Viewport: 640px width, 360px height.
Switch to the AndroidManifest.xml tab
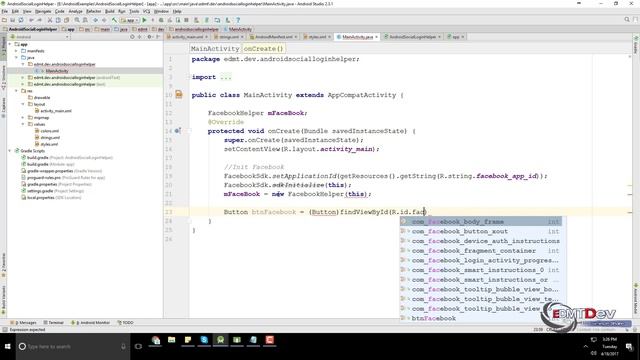(274, 37)
